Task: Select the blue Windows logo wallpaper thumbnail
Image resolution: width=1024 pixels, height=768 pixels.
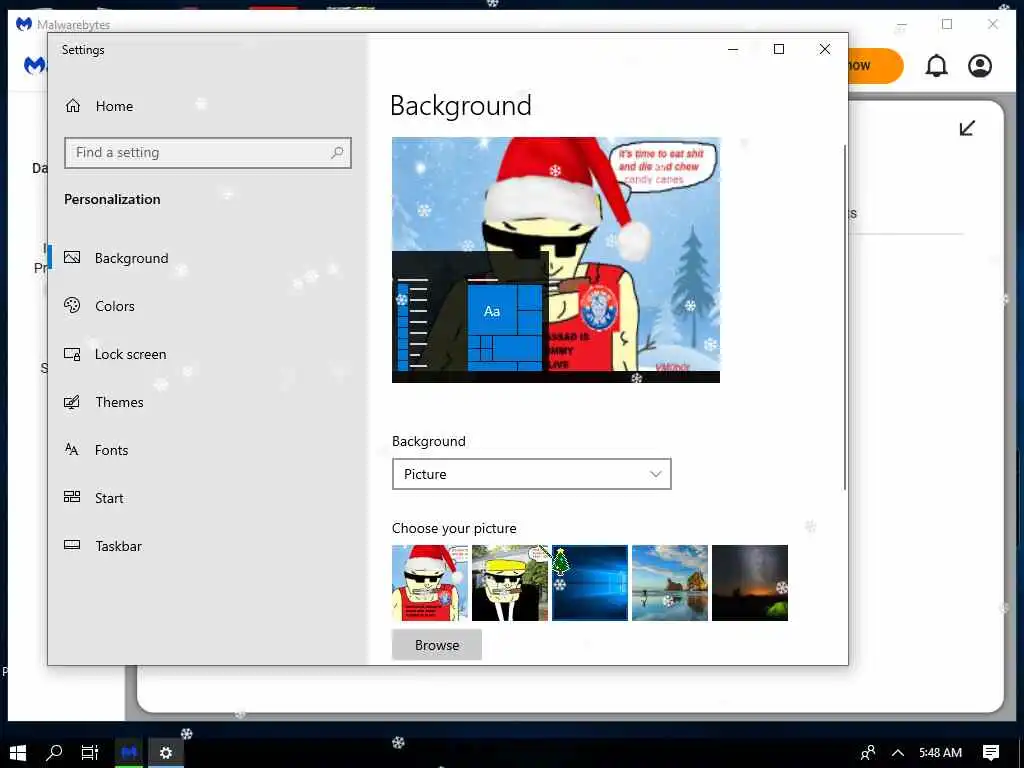Action: click(590, 583)
